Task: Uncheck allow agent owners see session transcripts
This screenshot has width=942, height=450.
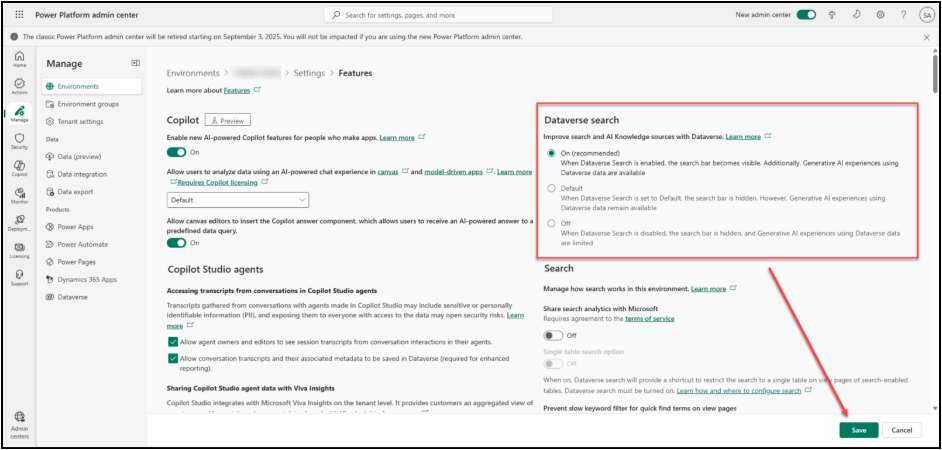Action: (x=173, y=341)
